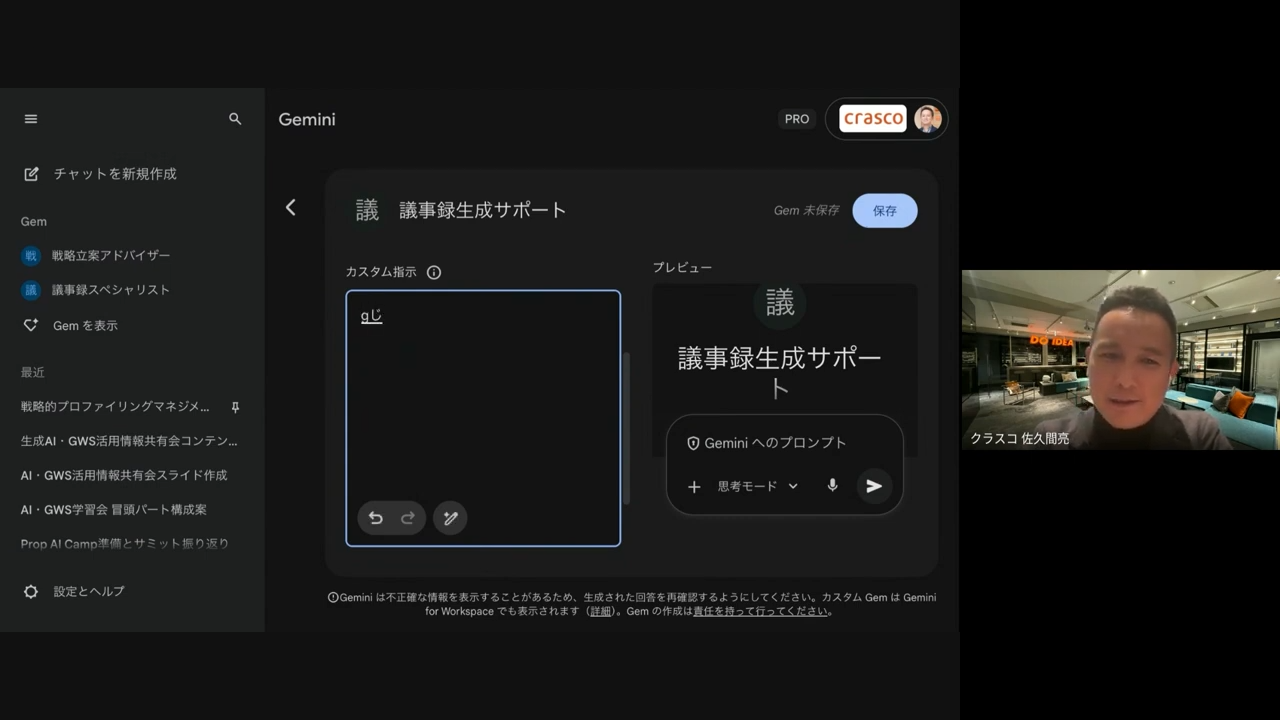Open the 生成AI・GWS活用情報共有会コンテン… chat
Screen dimensions: 1280x720
(129, 441)
